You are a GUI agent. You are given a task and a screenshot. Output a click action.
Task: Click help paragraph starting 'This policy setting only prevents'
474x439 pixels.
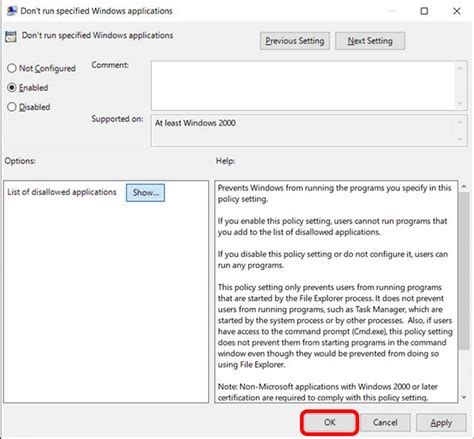[335, 326]
